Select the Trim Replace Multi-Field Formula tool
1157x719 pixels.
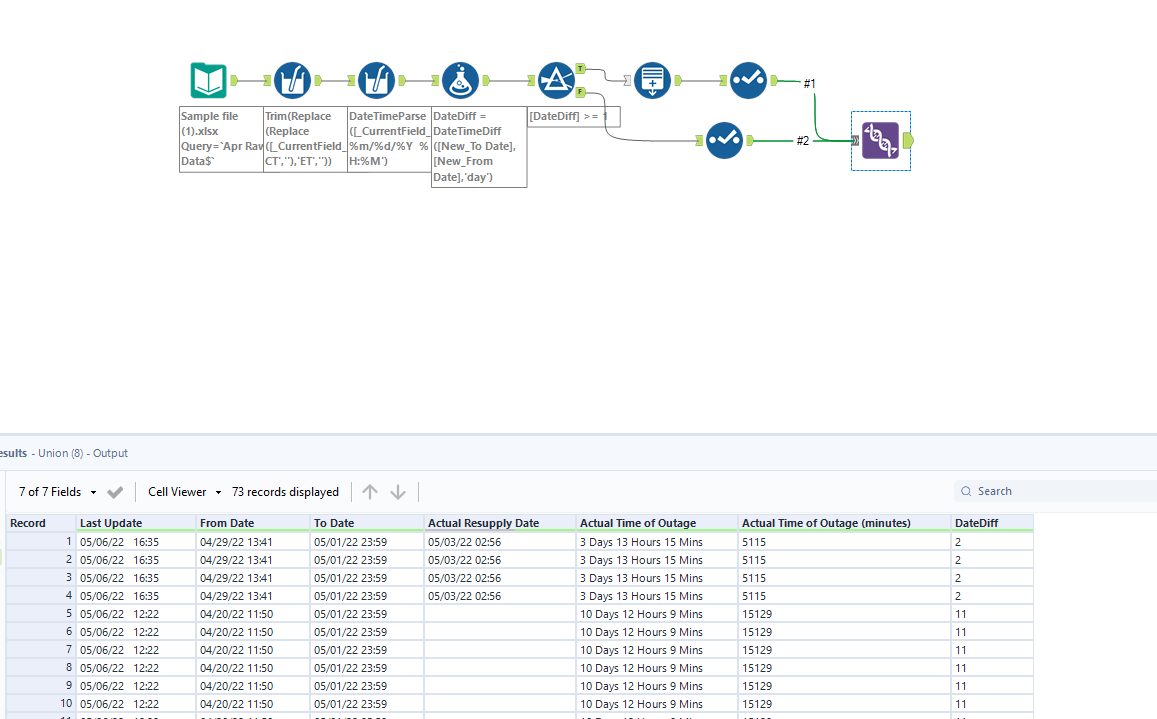(x=292, y=80)
